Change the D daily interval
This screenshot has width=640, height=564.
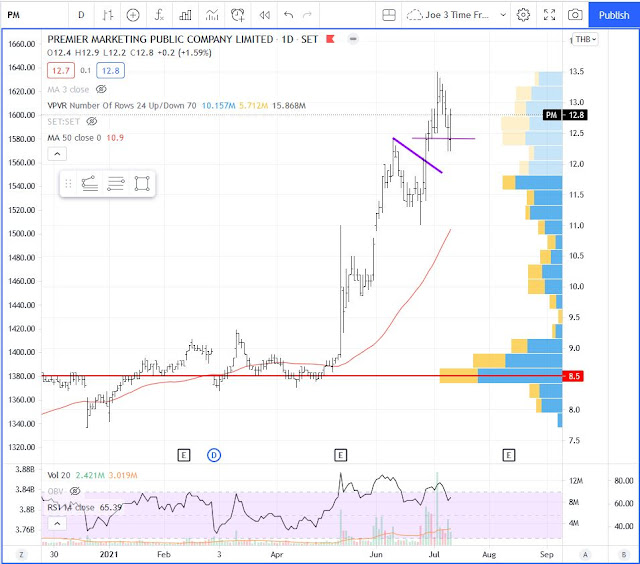81,15
